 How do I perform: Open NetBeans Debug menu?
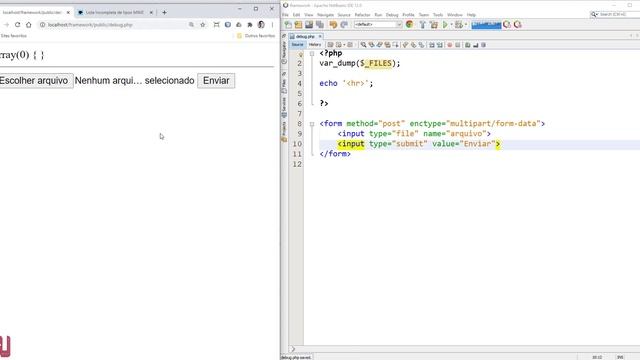click(x=392, y=15)
